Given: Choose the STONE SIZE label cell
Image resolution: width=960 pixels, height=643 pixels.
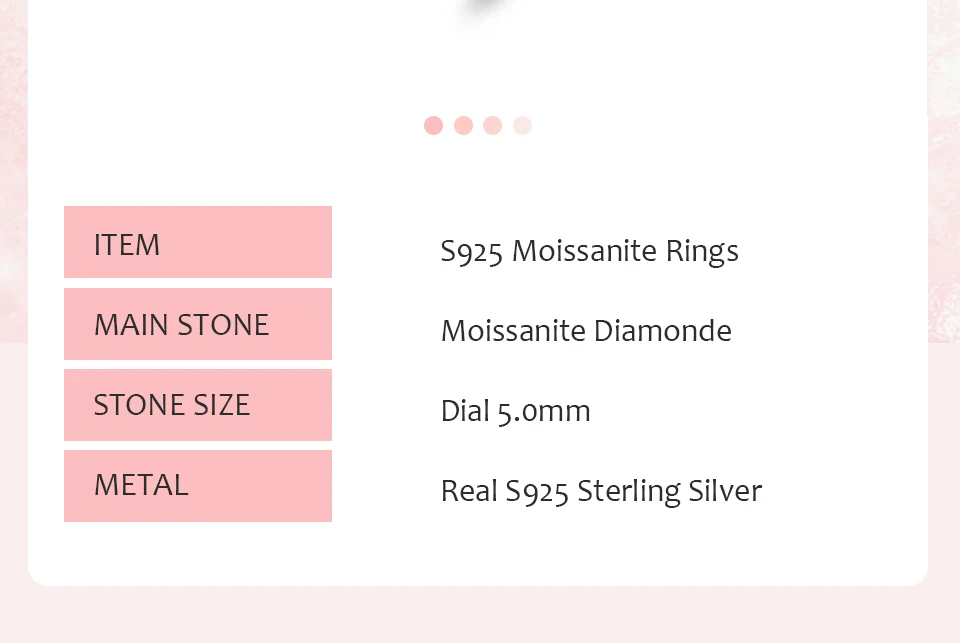Looking at the screenshot, I should (198, 405).
